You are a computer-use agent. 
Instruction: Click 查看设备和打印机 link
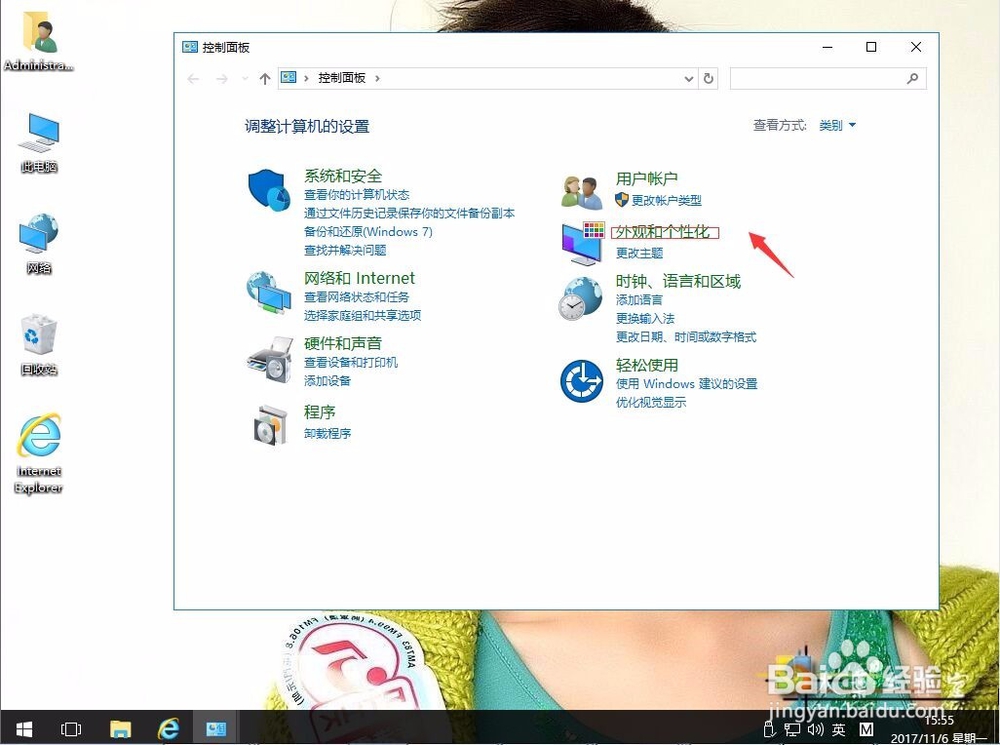pyautogui.click(x=351, y=362)
